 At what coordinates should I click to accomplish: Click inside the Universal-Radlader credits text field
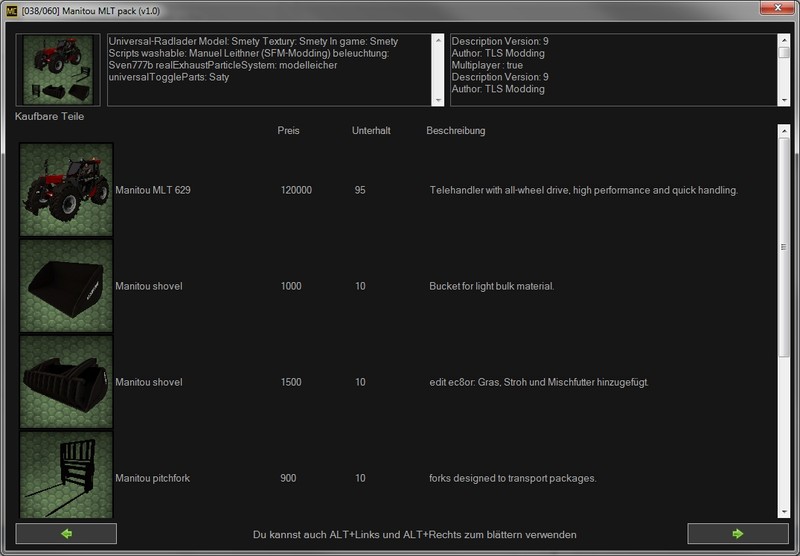(x=270, y=70)
